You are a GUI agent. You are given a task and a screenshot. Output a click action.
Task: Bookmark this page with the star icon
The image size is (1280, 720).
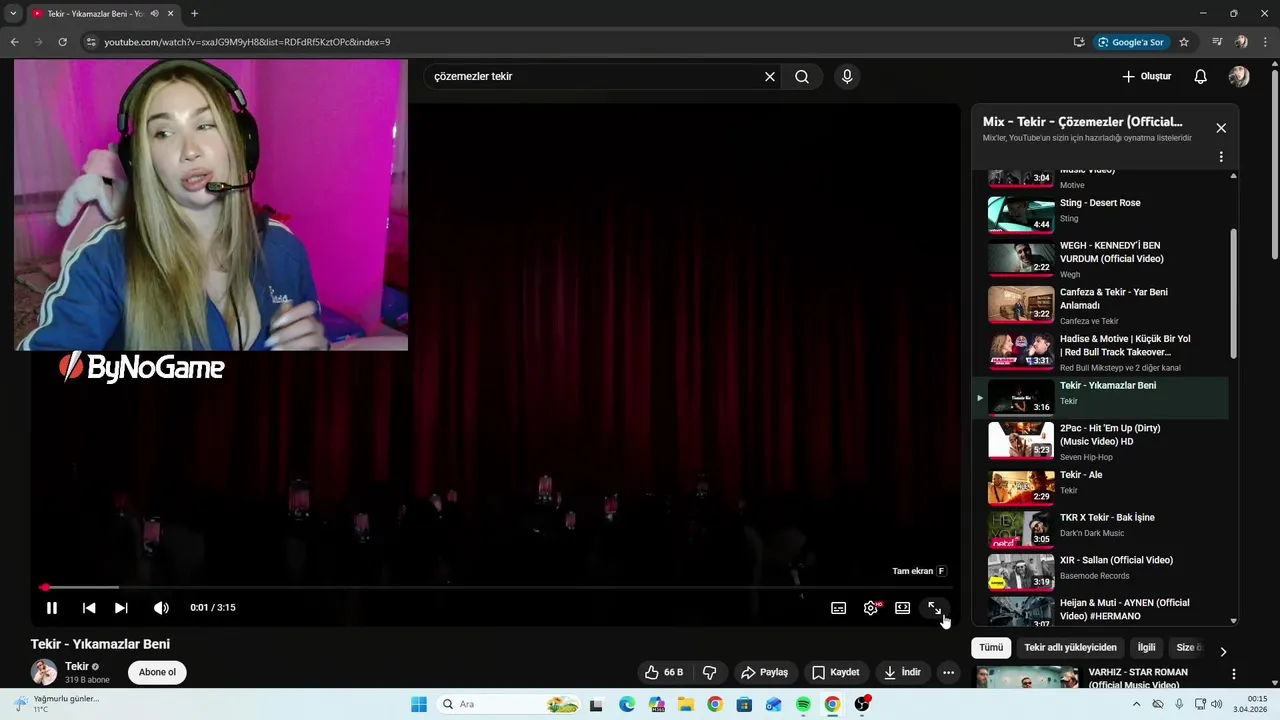pos(1184,42)
